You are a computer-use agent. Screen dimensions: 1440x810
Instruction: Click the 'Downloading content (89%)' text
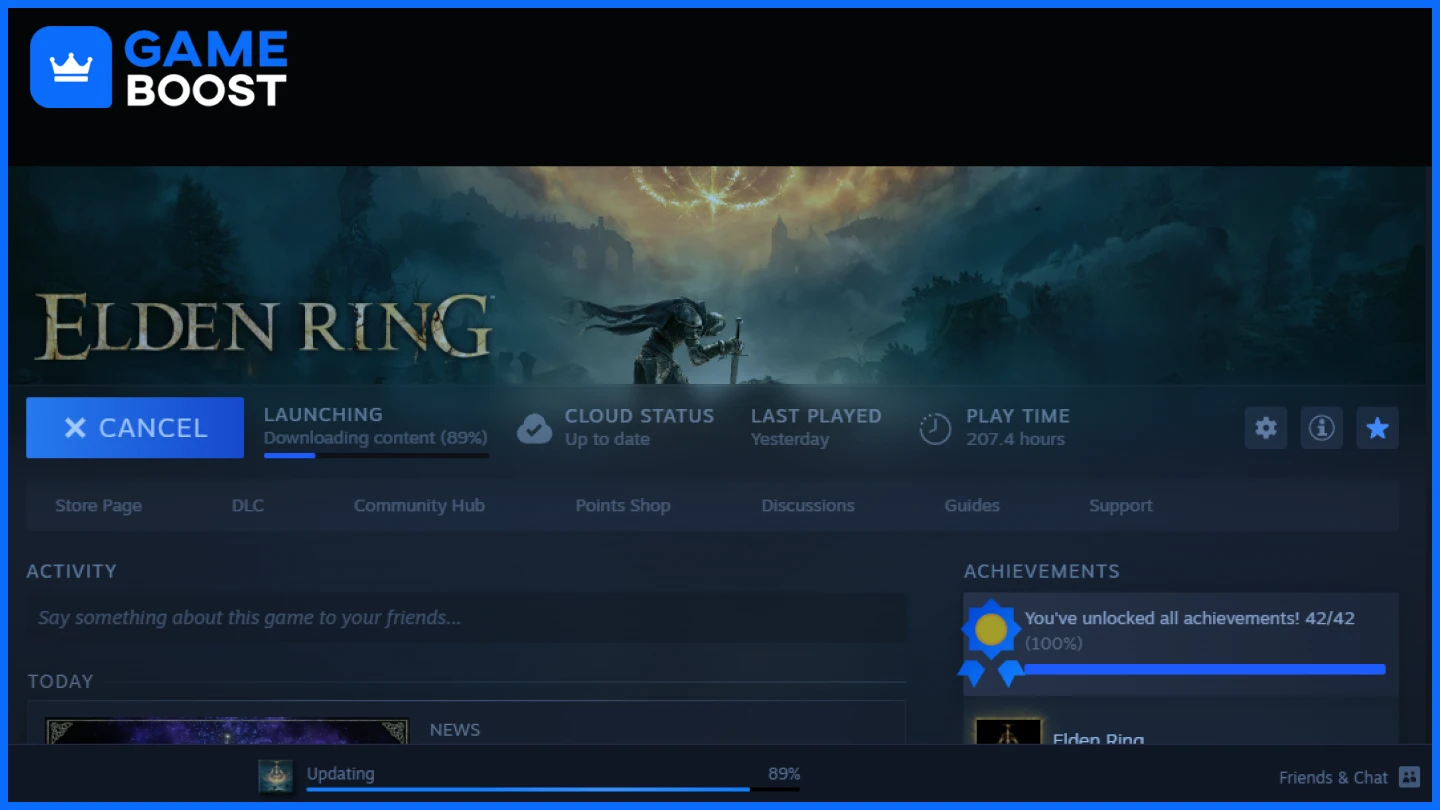375,438
